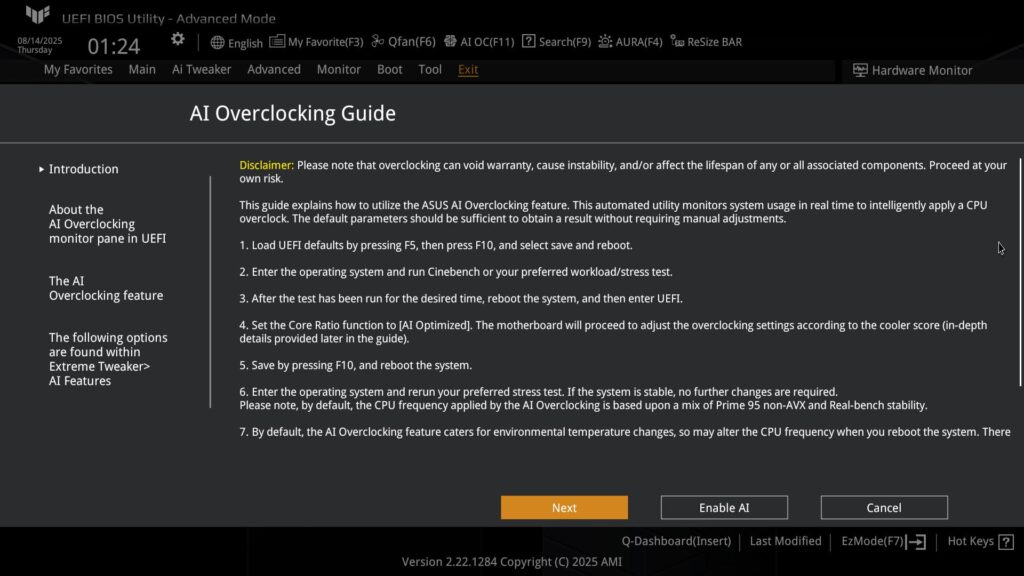
Task: Click the Enable AI button
Action: click(x=724, y=507)
